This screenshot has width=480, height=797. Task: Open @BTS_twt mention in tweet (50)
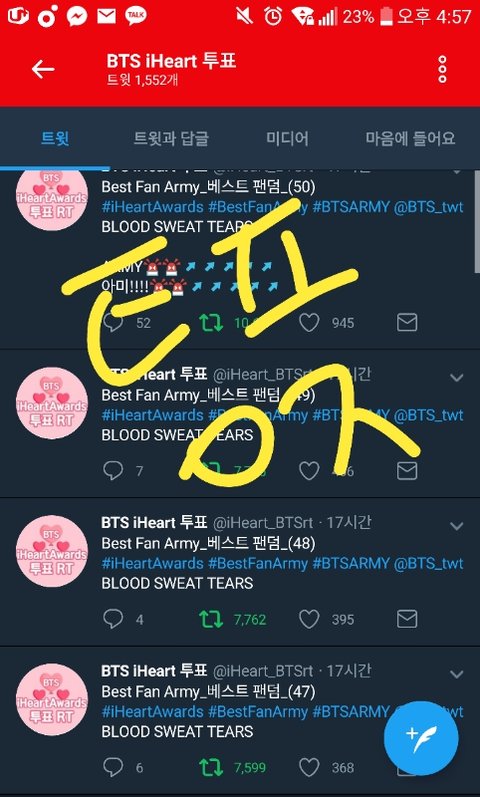point(428,207)
